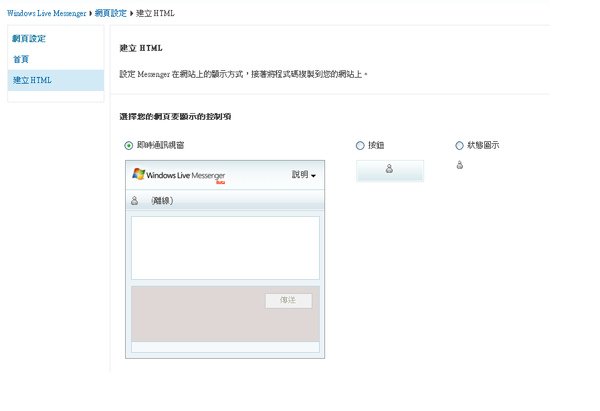The width and height of the screenshot is (600, 411).
Task: Click the gray message input area
Action: 225,314
